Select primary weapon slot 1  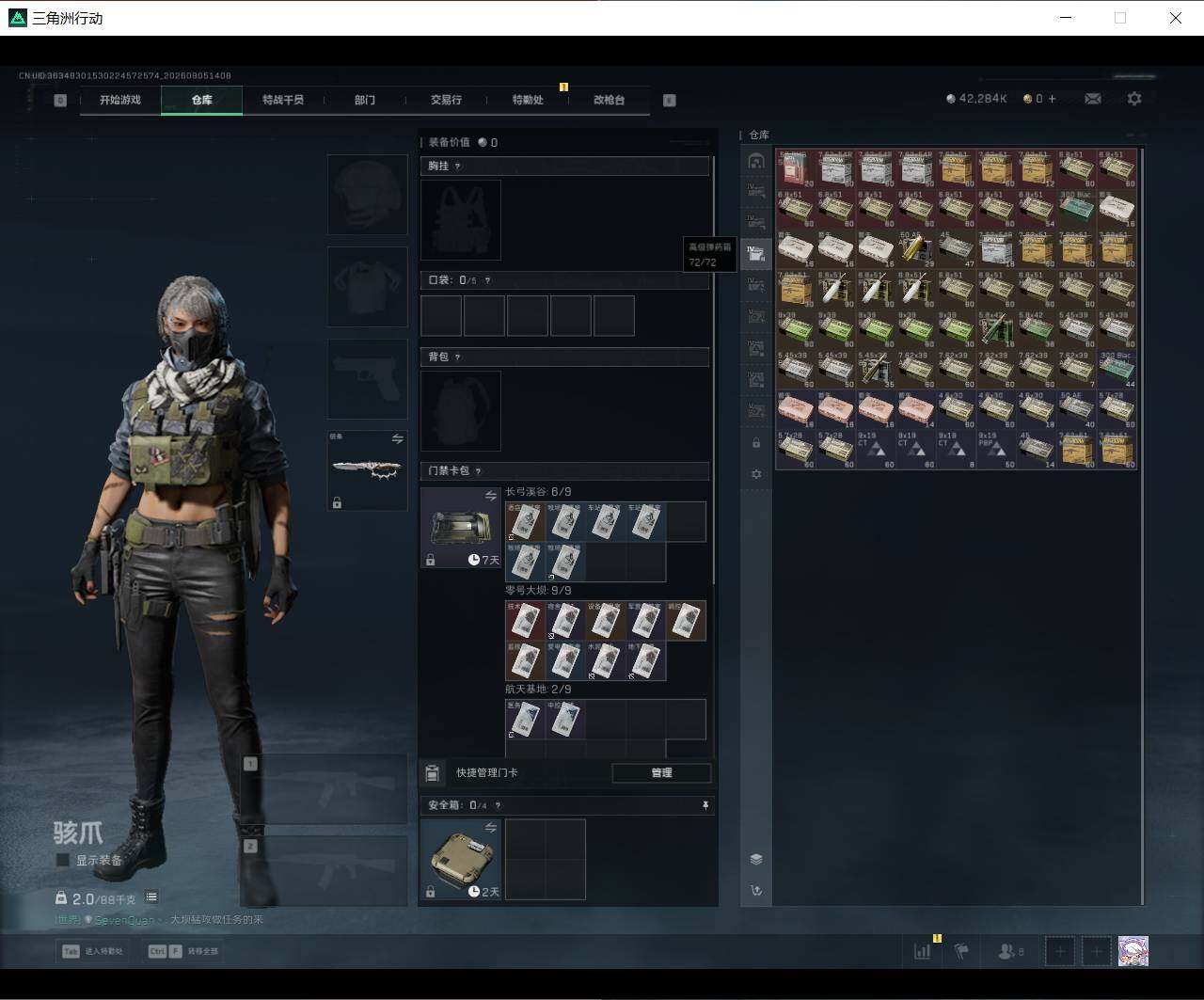click(325, 789)
